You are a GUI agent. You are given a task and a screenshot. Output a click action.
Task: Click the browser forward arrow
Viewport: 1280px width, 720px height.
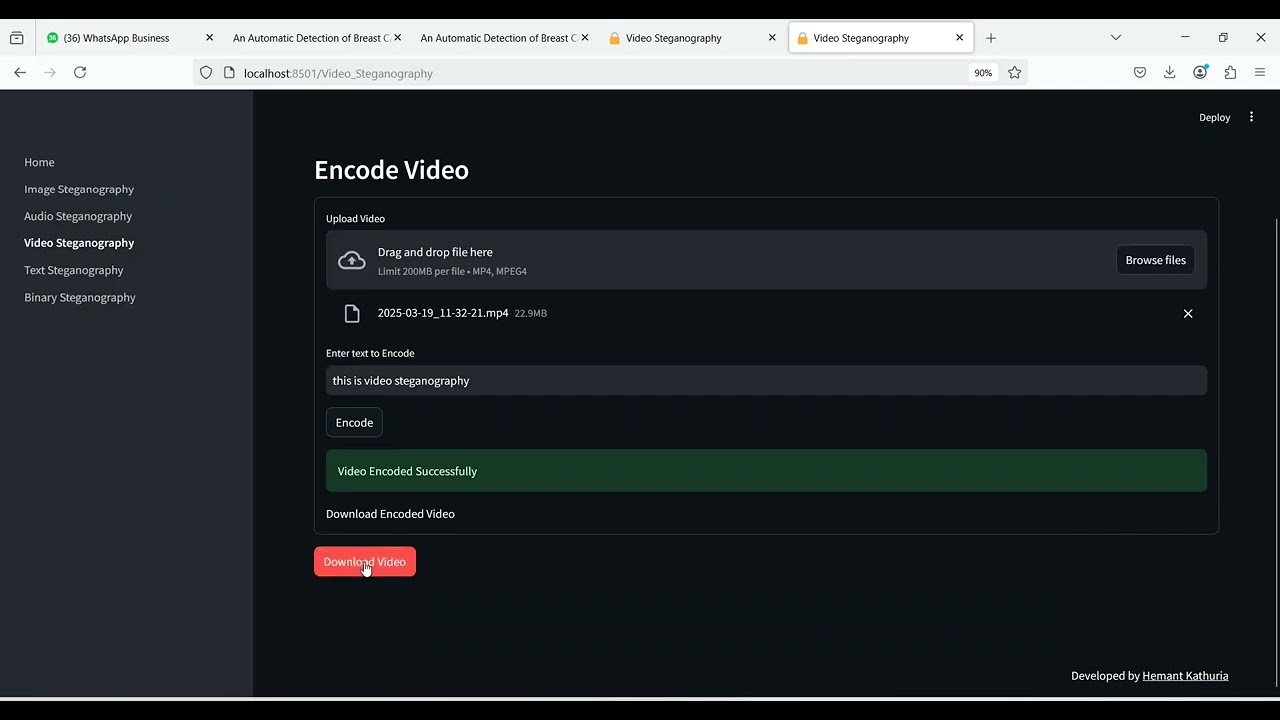coord(50,72)
